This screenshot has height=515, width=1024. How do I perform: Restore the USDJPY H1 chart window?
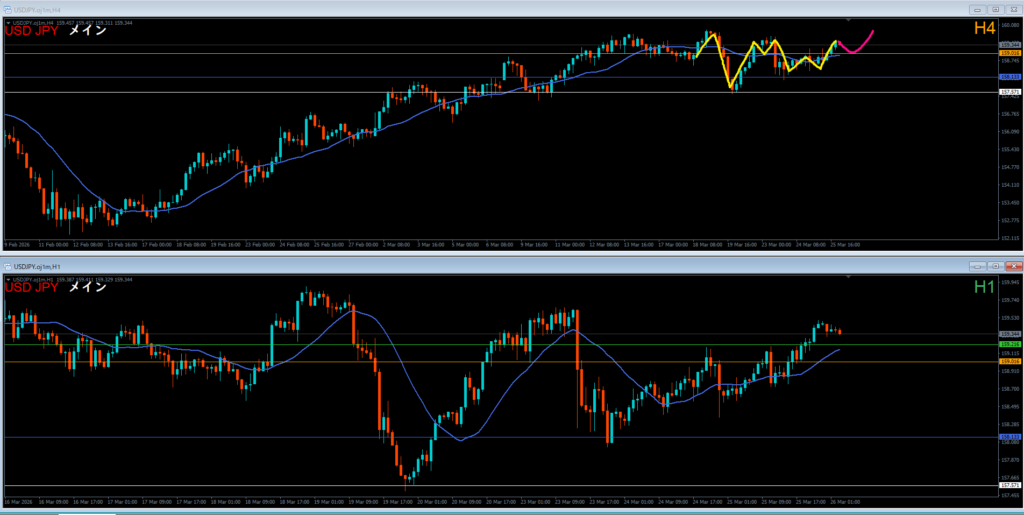995,267
